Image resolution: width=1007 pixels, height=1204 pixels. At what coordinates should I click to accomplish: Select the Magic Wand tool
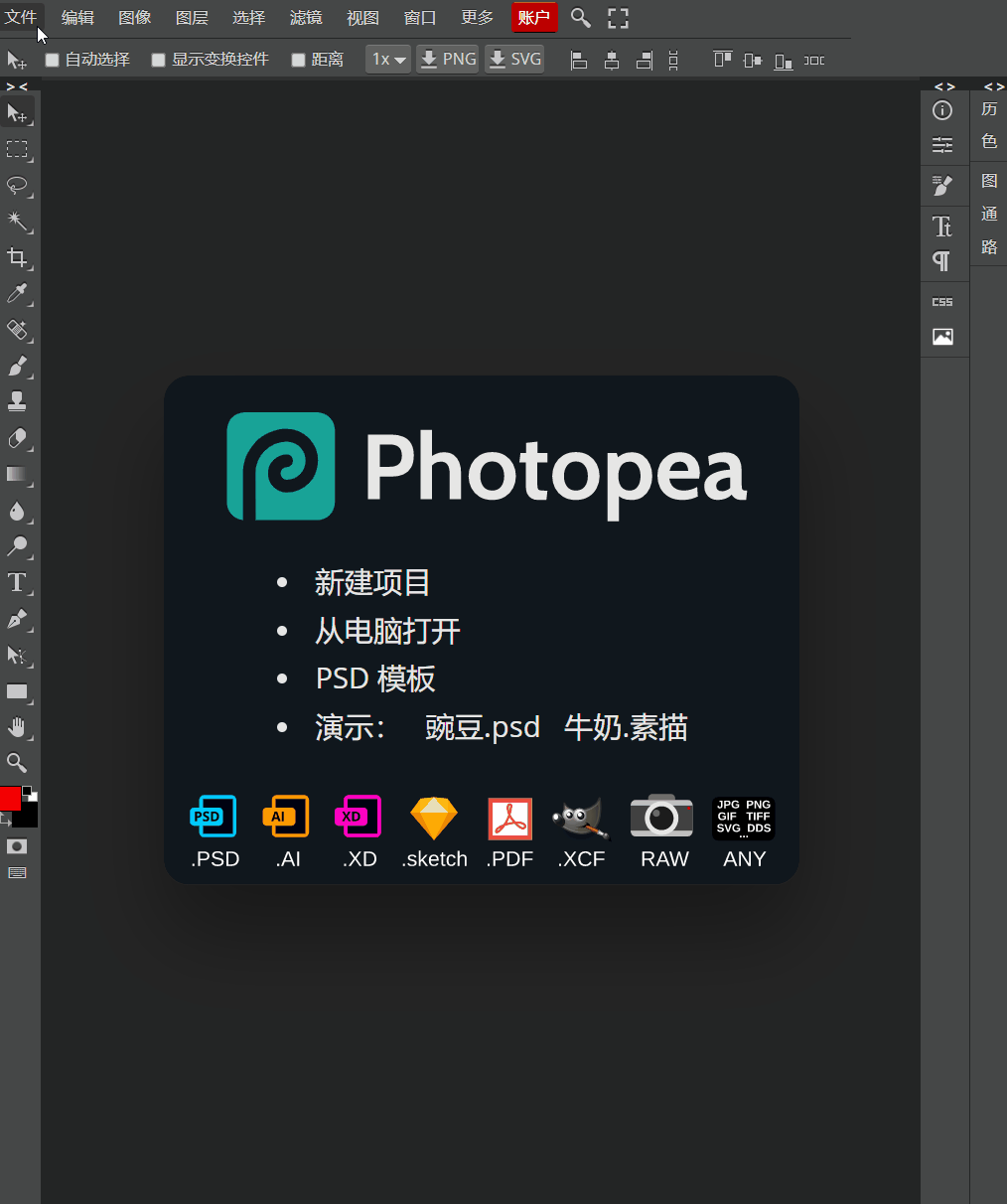(x=17, y=222)
